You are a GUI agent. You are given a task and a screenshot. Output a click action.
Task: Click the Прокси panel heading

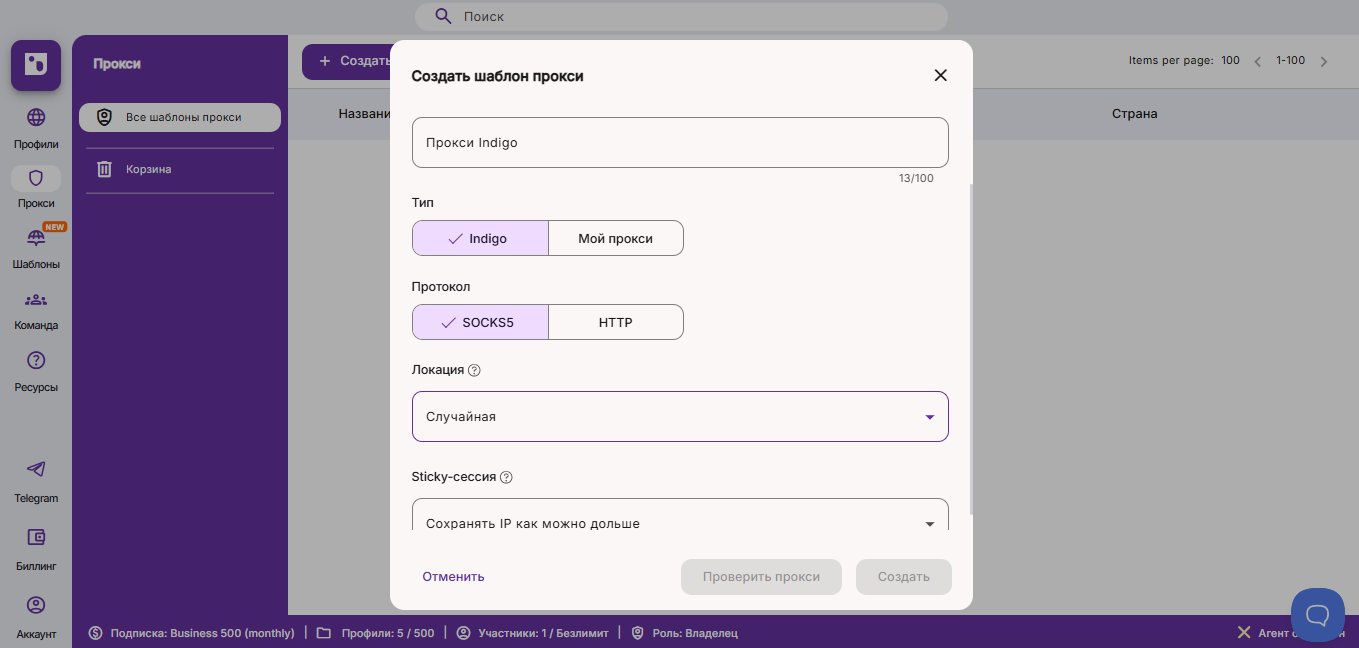coord(117,63)
